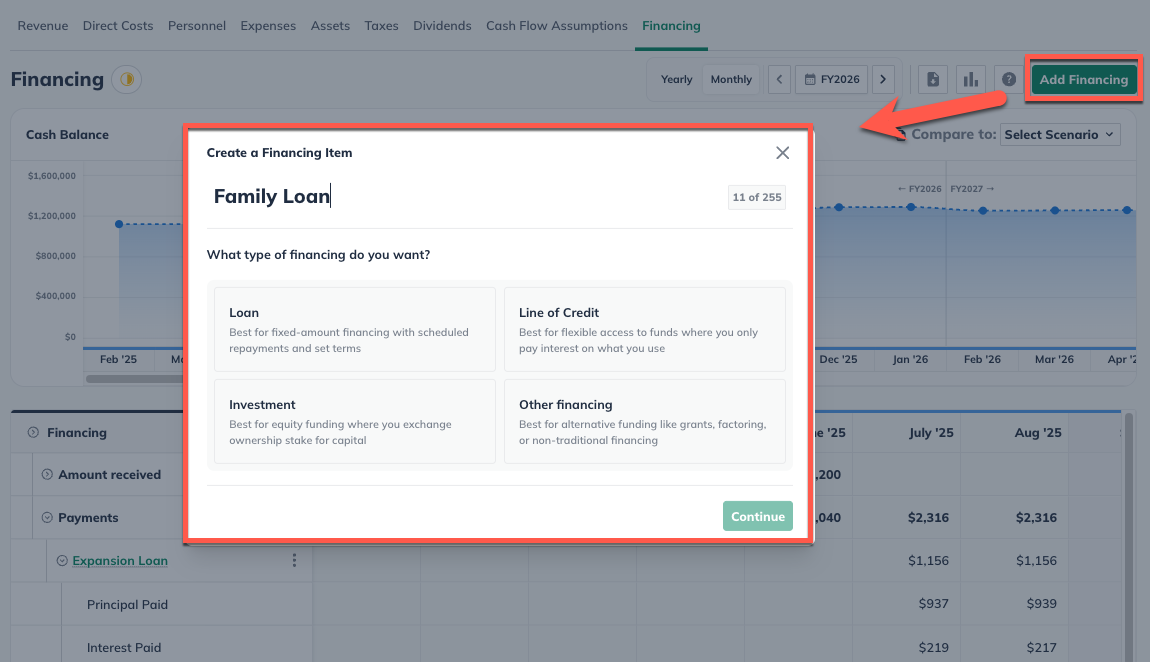Close the Create a Financing Item dialog
This screenshot has height=662, width=1150.
coord(783,152)
